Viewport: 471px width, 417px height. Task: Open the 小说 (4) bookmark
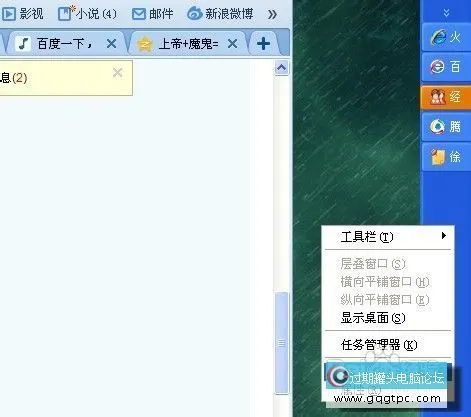click(87, 14)
